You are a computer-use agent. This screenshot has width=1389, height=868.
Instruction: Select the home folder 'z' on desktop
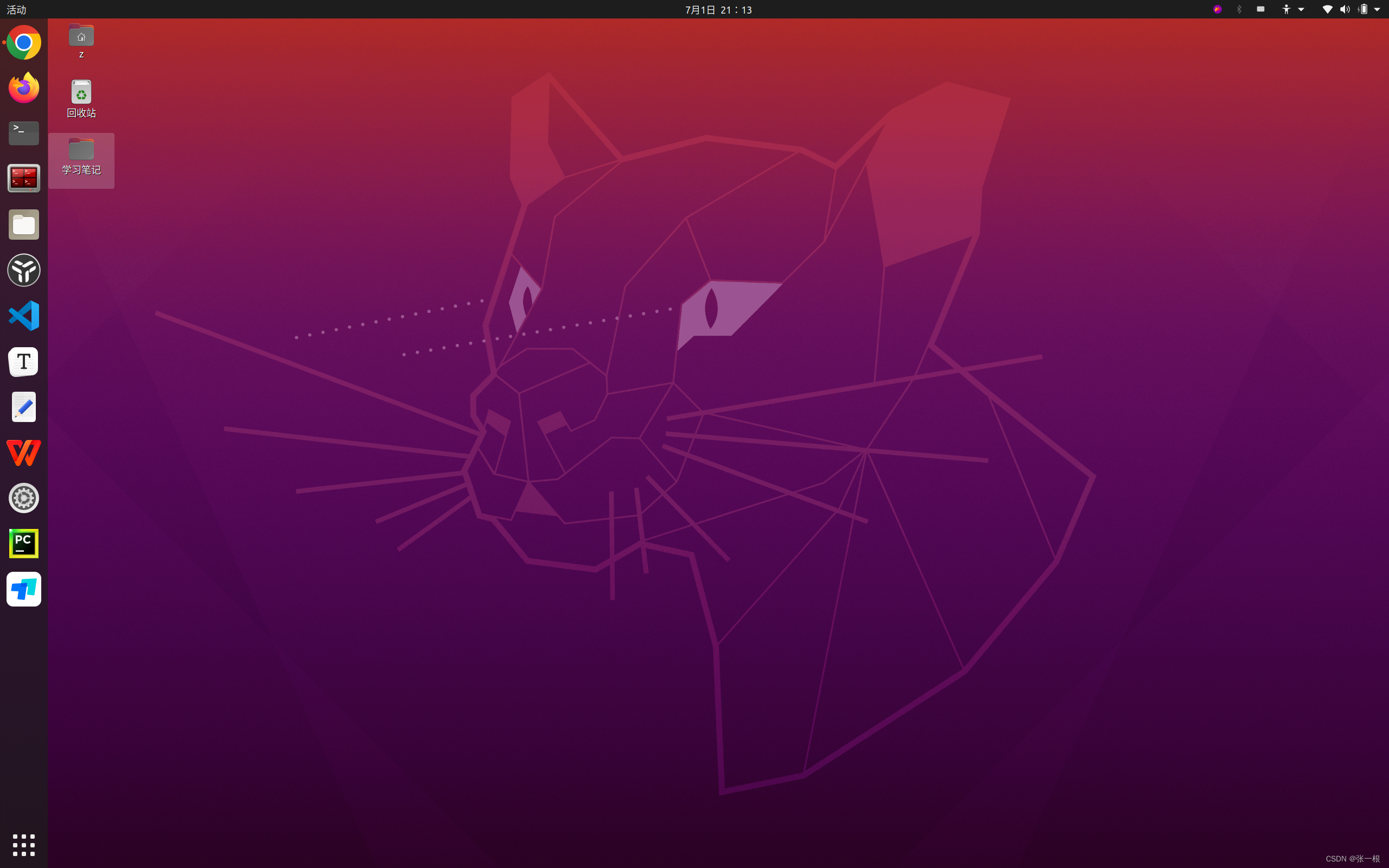pos(81,41)
